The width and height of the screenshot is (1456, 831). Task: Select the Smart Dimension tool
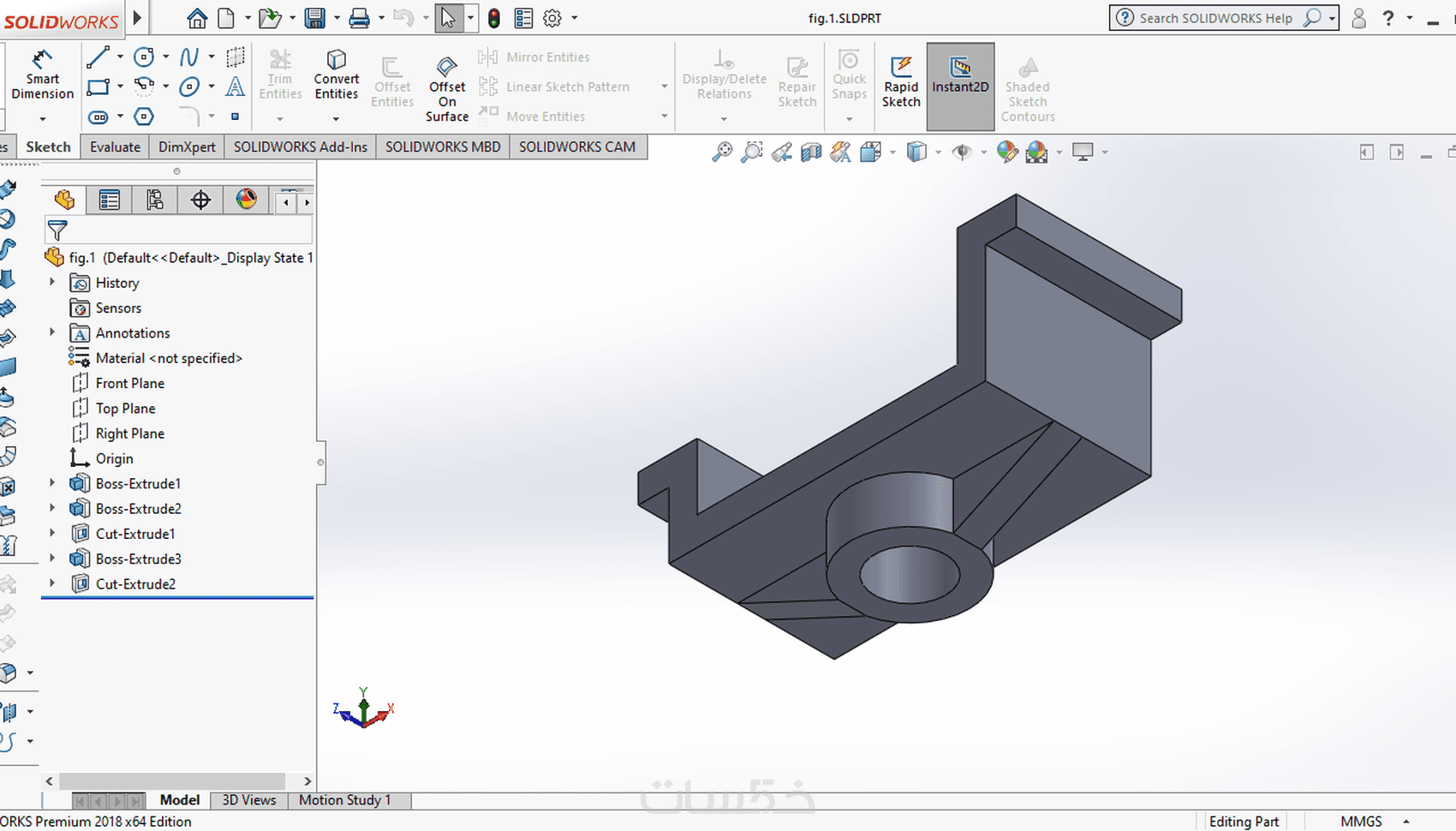pyautogui.click(x=42, y=75)
